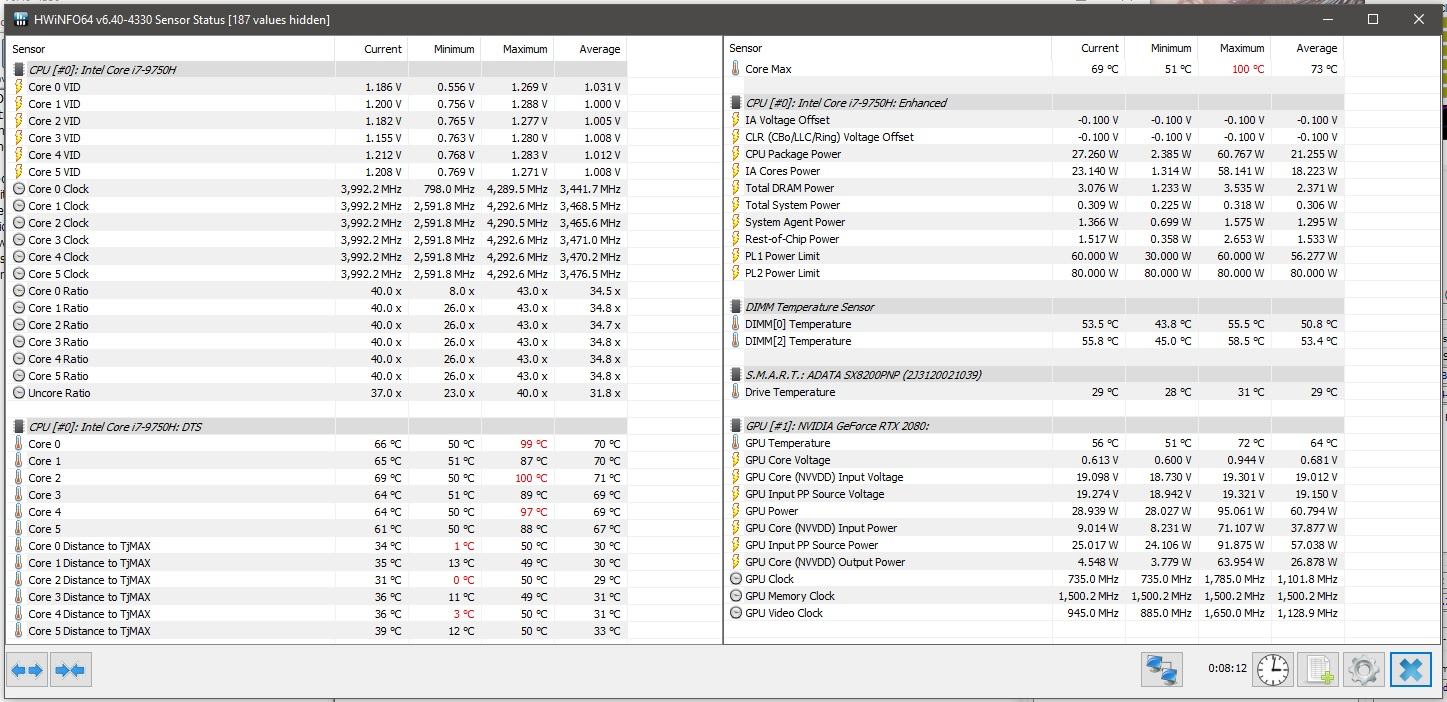Select the S.M.A.R.T.: ADATA SX8200PNP group header
Image resolution: width=1447 pixels, height=702 pixels.
coord(1034,375)
